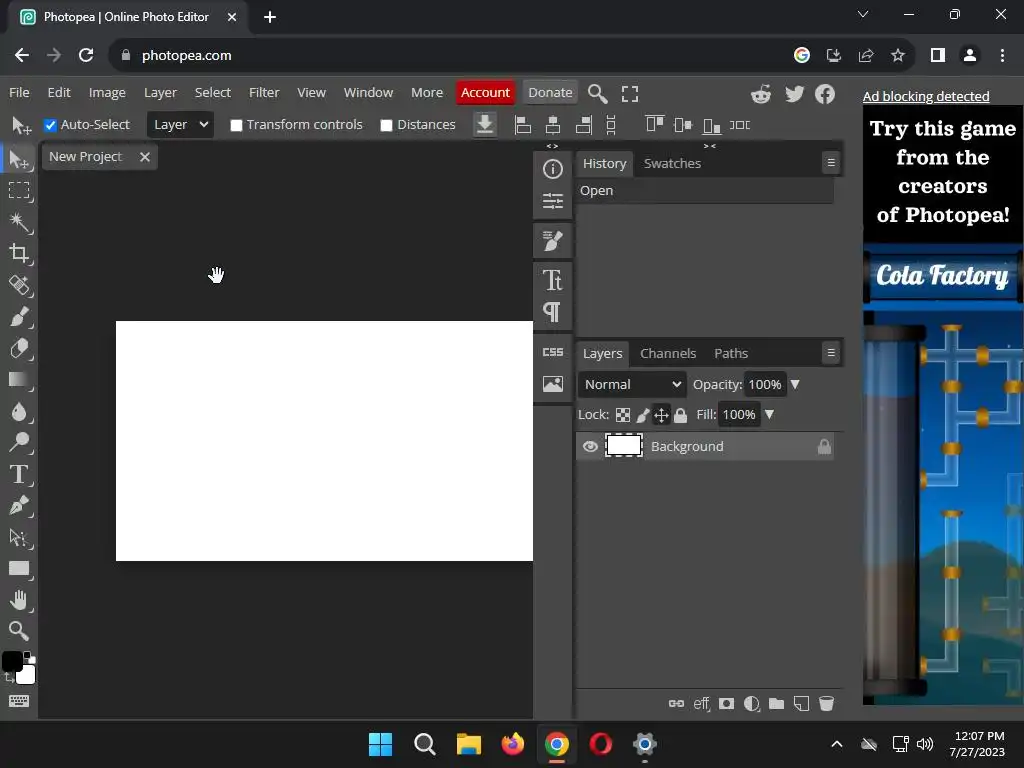Screen dimensions: 1024x768
Task: Toggle lock transparent pixels
Action: 623,415
